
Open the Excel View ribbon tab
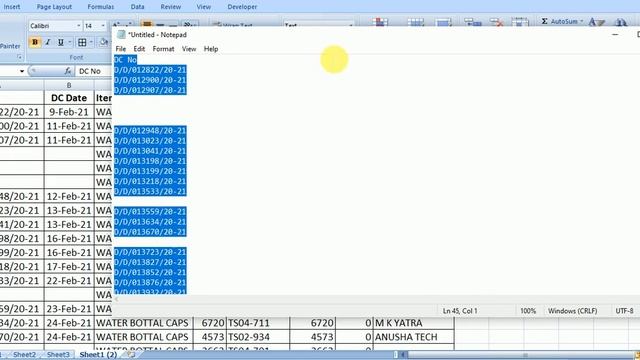point(204,7)
